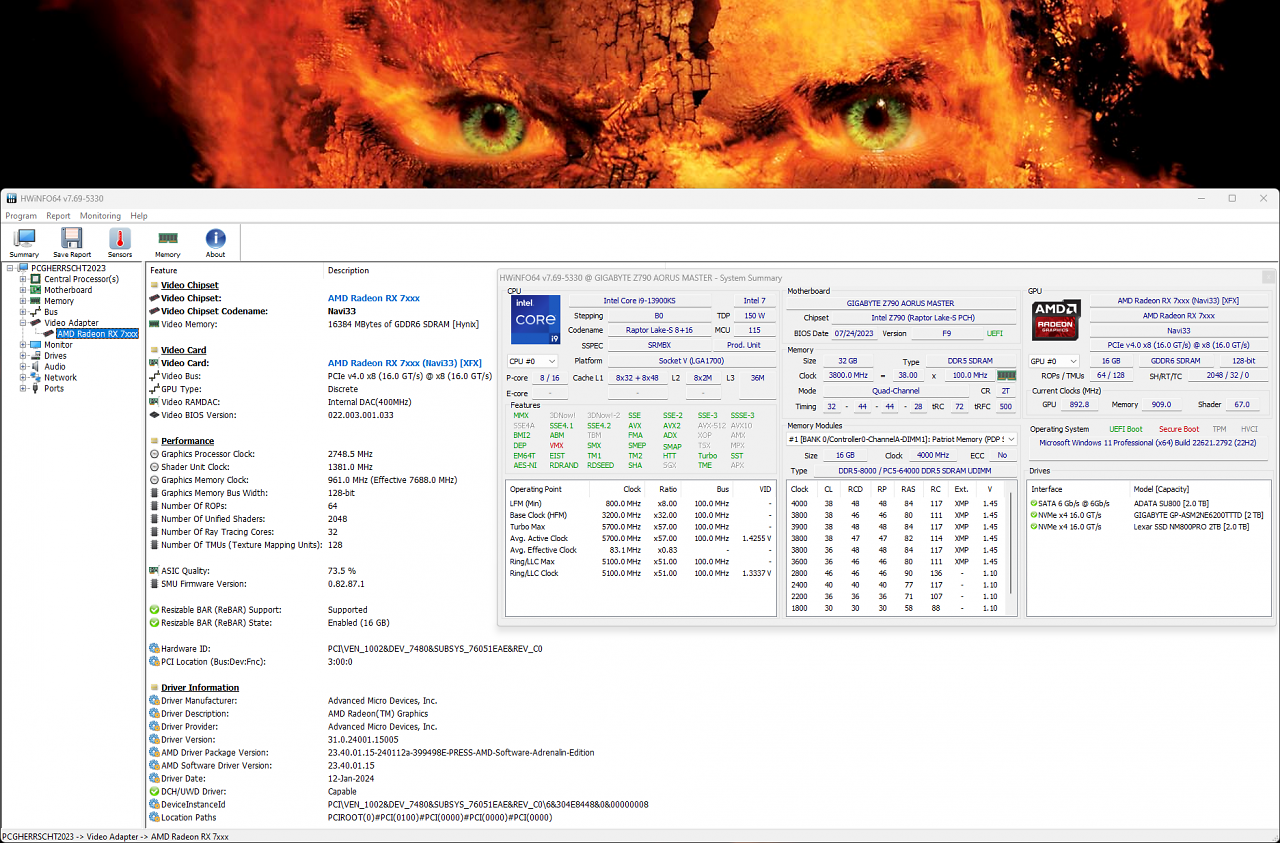The height and width of the screenshot is (843, 1280).
Task: Collapse the Video Adapter tree node
Action: (23, 323)
